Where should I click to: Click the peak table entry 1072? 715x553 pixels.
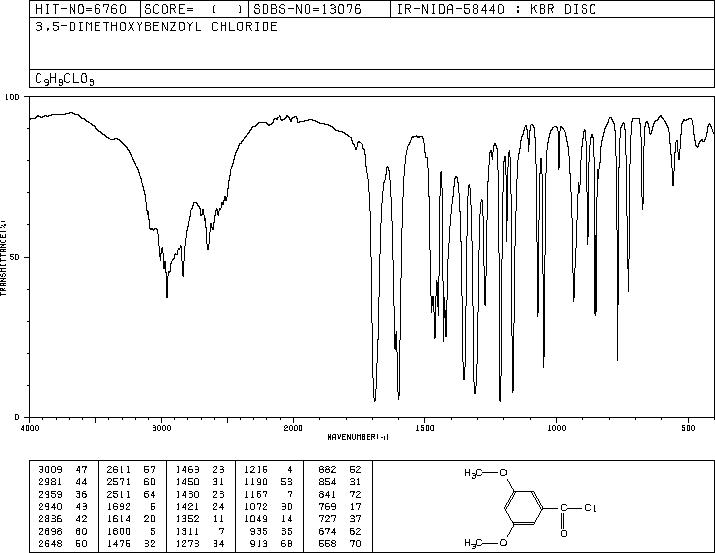coord(256,506)
